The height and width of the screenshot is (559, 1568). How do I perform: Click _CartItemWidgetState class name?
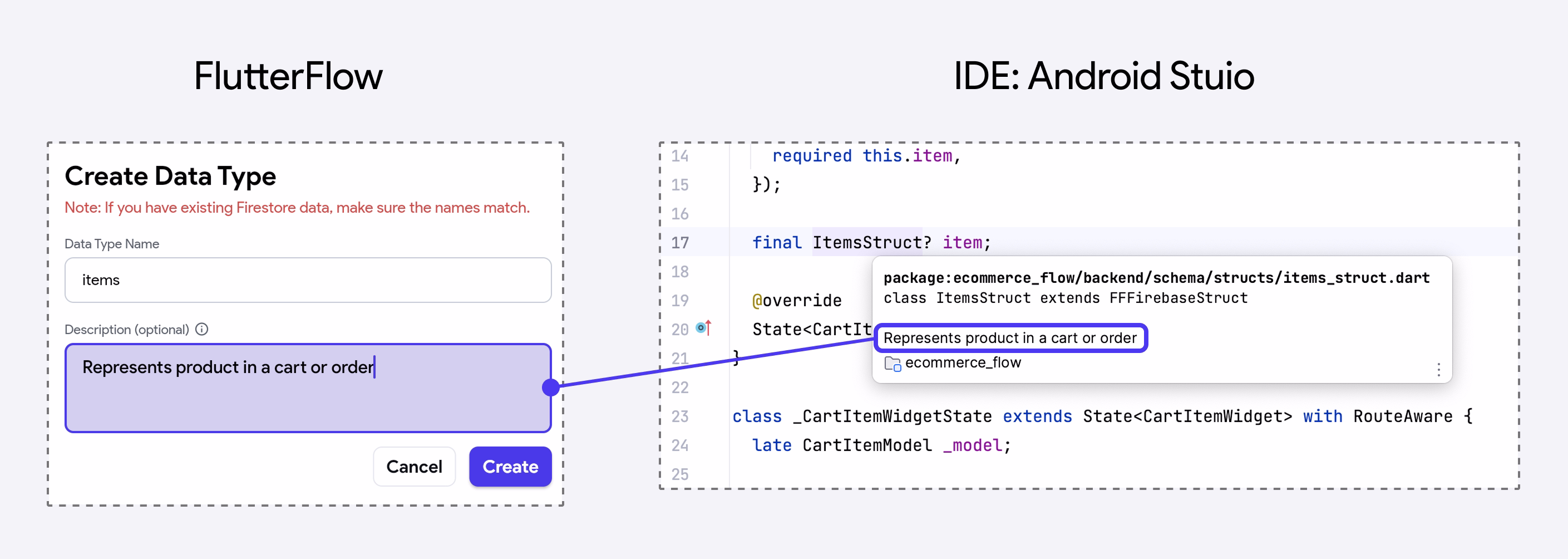[892, 416]
